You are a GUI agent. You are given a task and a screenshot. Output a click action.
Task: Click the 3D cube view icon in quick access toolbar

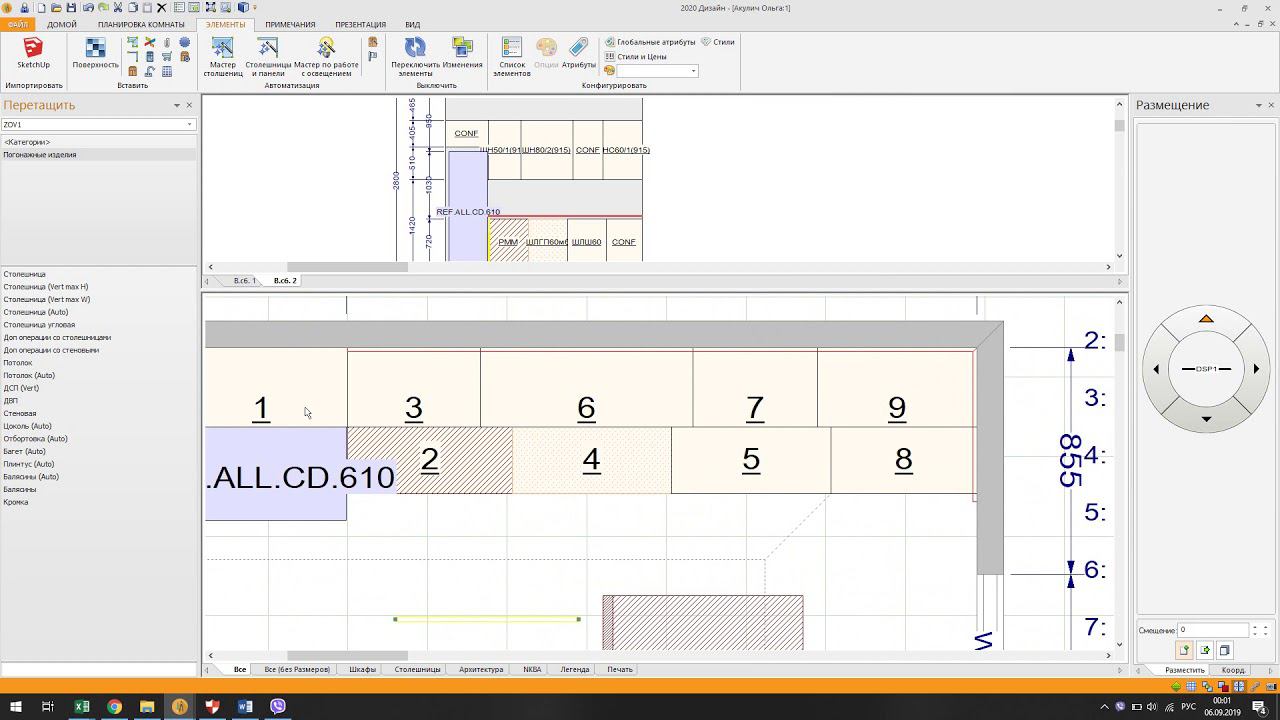[243, 8]
